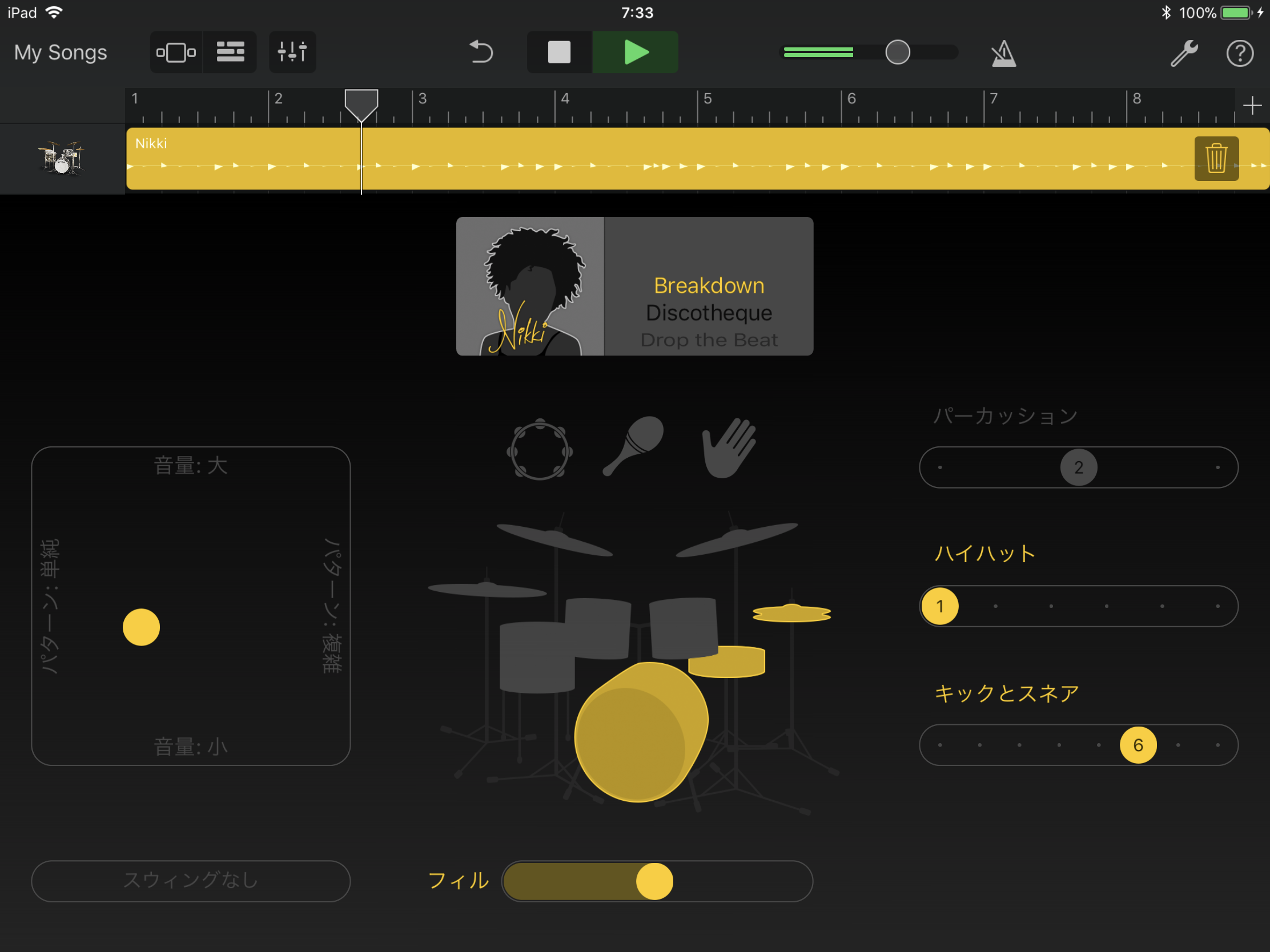Switch to tracks view
Screen dimensions: 1270x952
tap(230, 52)
